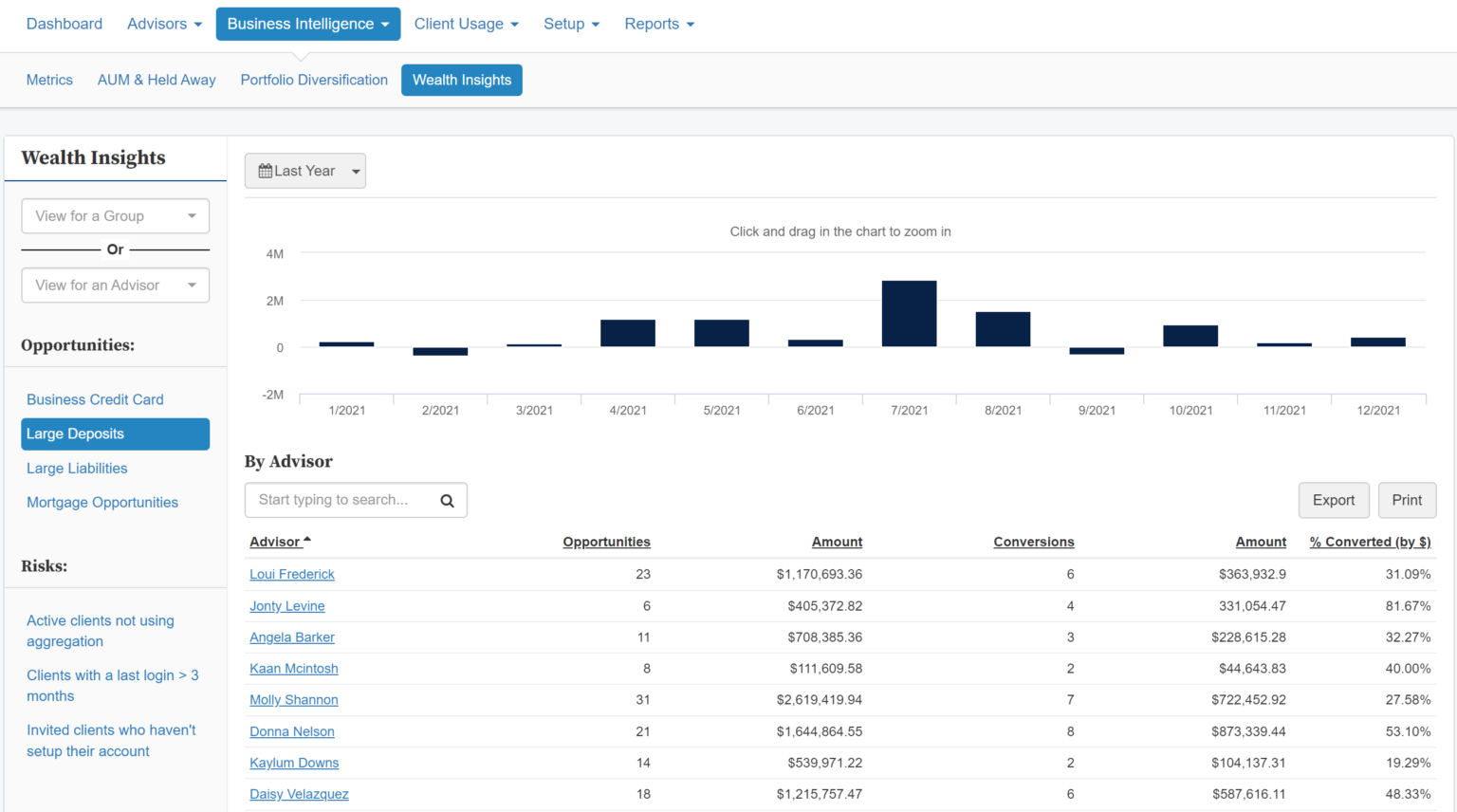
Task: Click the search magnifier icon
Action: 447,500
